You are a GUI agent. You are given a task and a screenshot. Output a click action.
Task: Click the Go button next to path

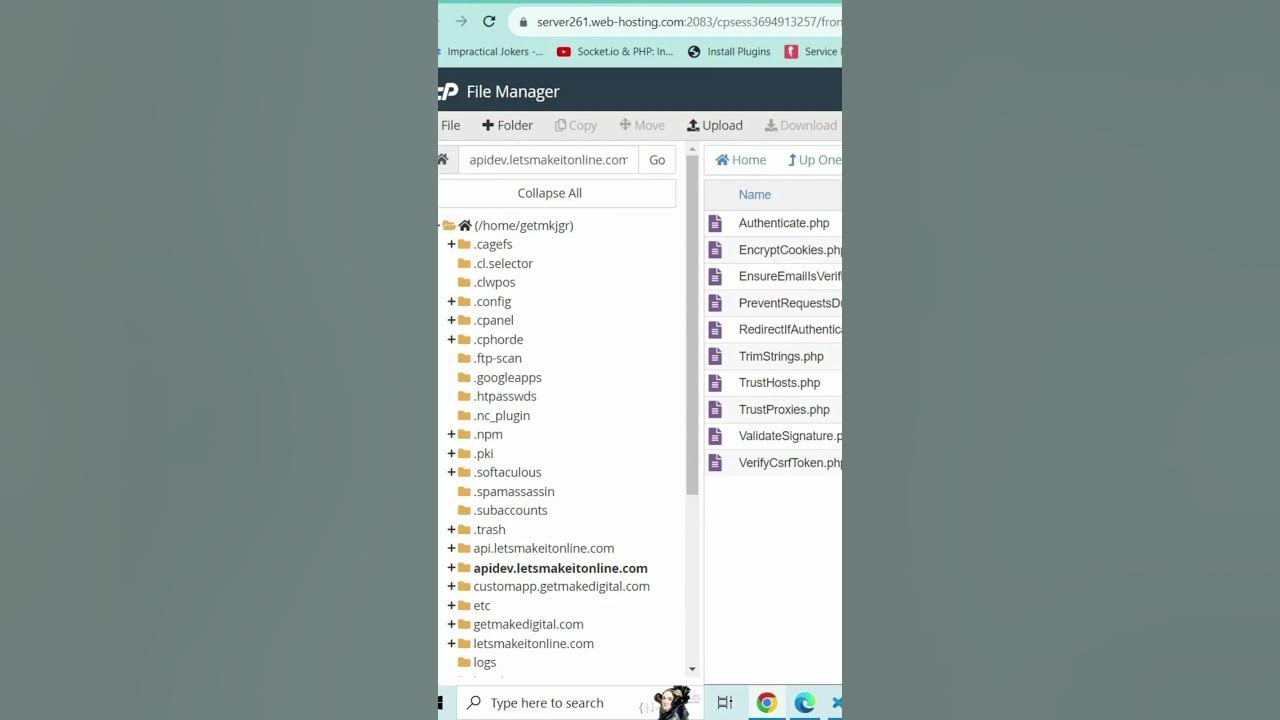tap(657, 160)
